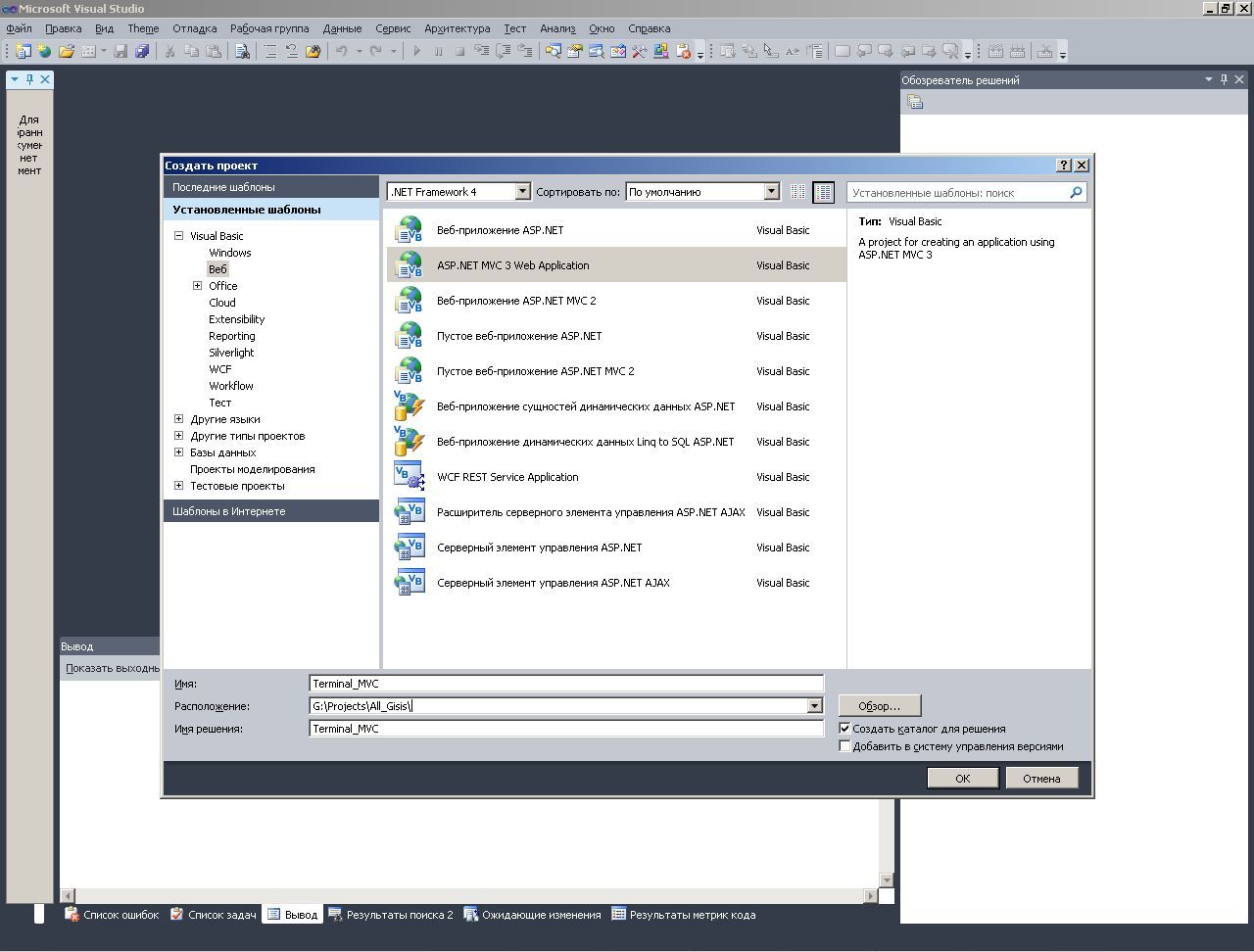
Task: Click the Copy toolbar icon
Action: pos(192,51)
